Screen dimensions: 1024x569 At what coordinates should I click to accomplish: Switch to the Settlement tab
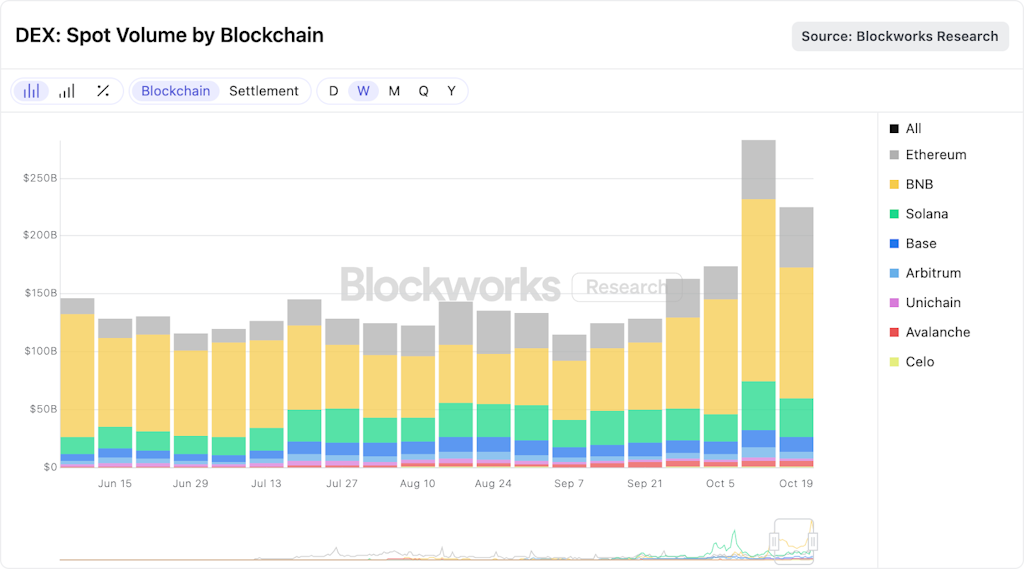pyautogui.click(x=264, y=91)
